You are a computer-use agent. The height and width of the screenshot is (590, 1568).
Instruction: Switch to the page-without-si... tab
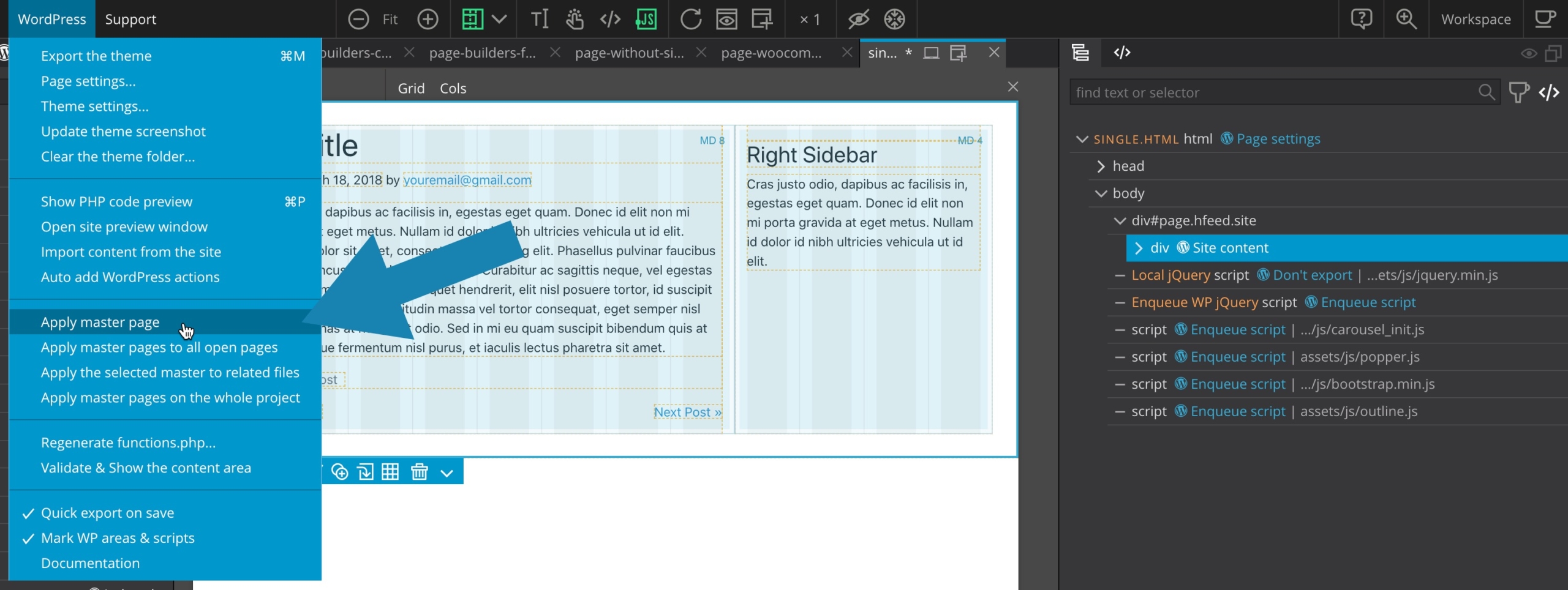(x=630, y=53)
